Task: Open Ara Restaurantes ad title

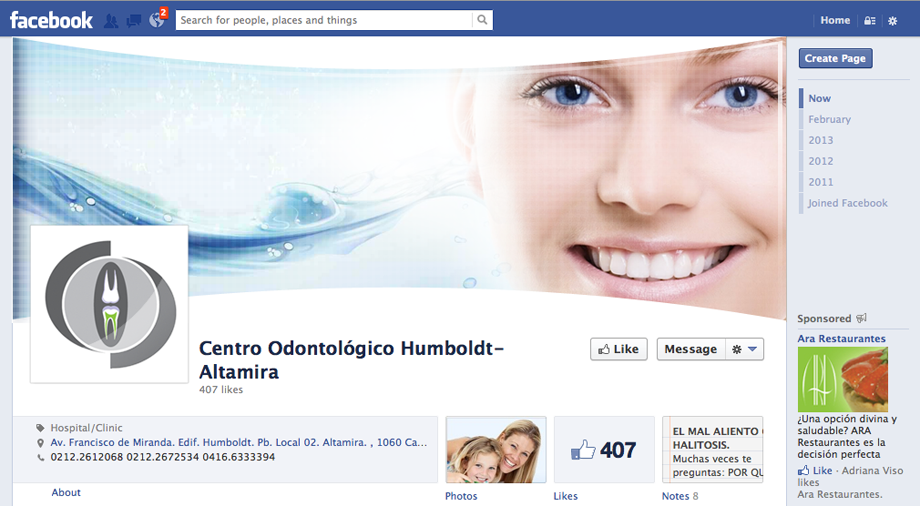Action: point(841,339)
